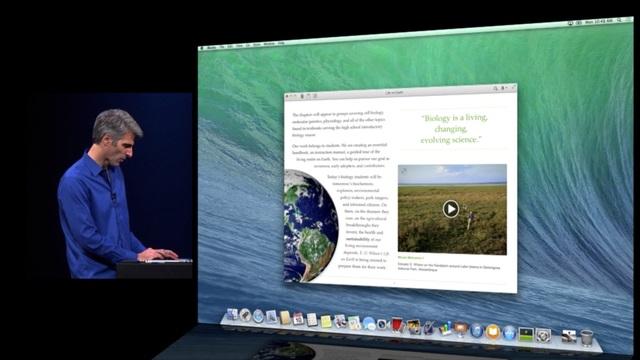Open Finder from the Dock
This screenshot has height=360, width=640.
[232, 314]
